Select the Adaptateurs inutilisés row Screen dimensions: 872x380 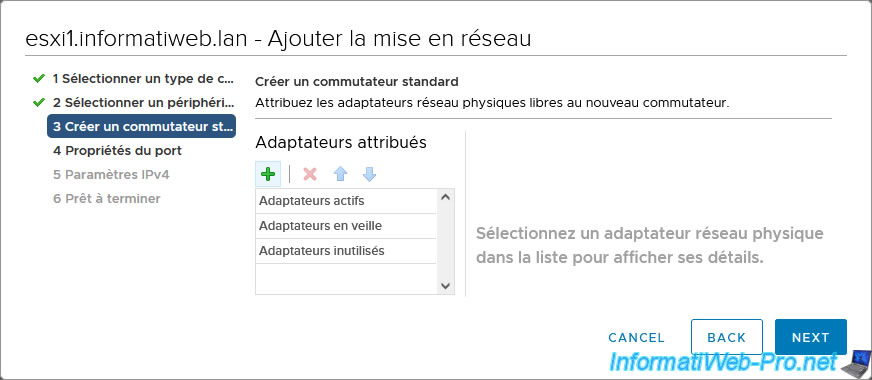346,251
